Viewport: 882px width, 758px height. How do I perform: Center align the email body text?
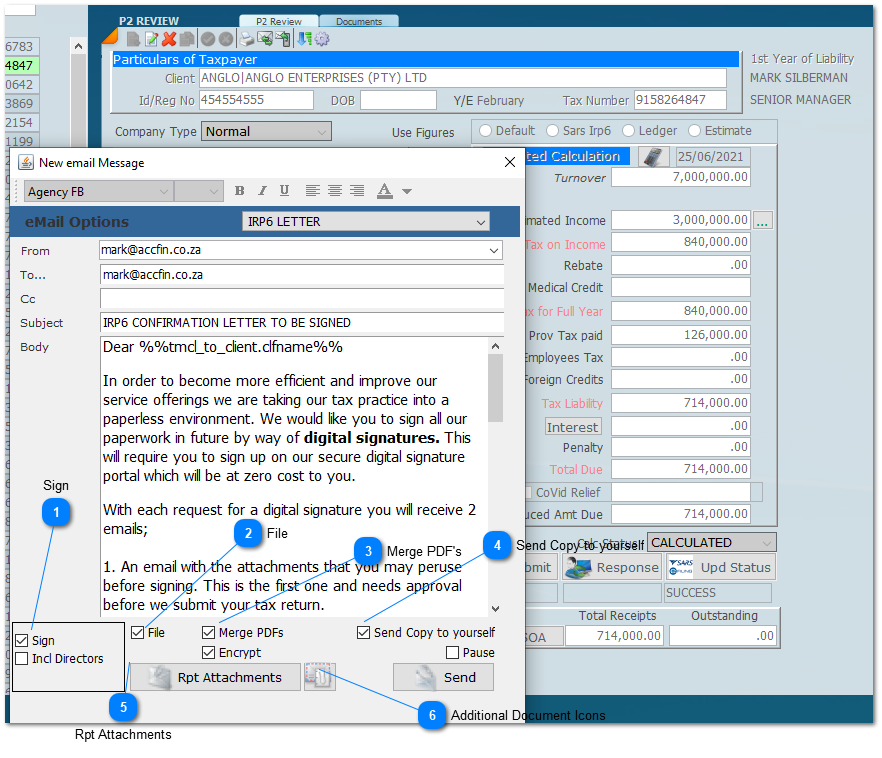pos(335,191)
